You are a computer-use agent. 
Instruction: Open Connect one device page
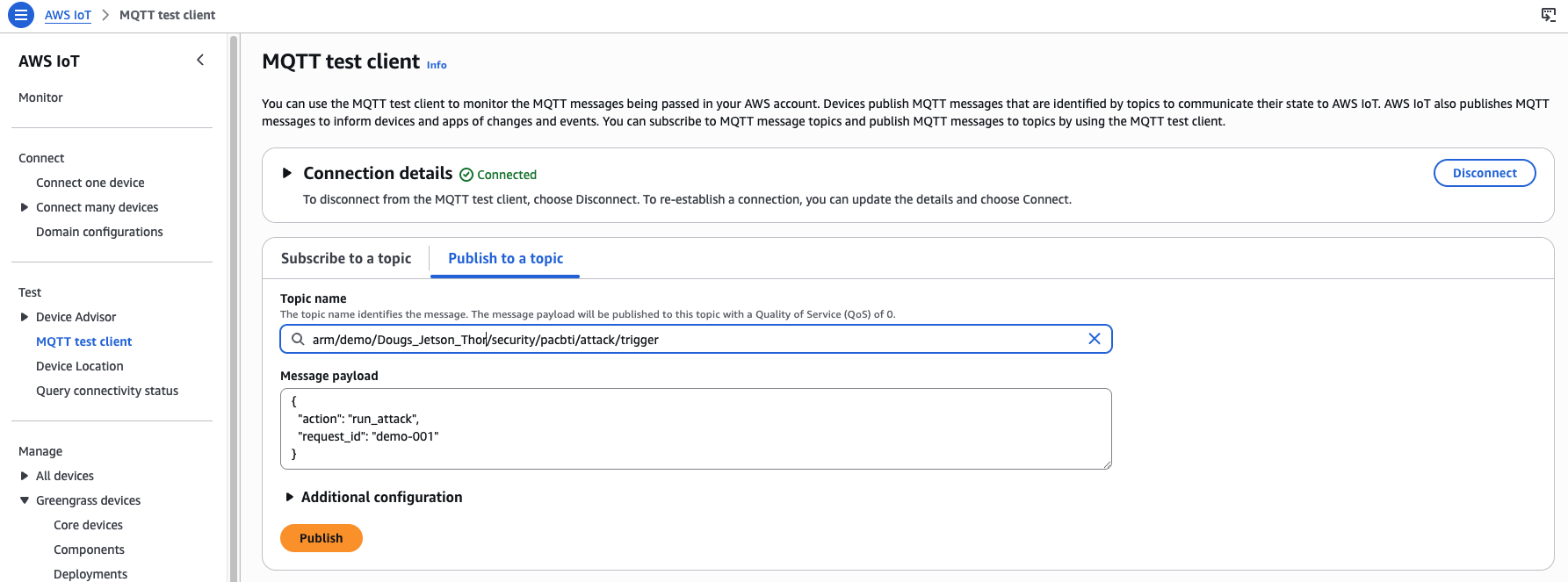pyautogui.click(x=90, y=183)
